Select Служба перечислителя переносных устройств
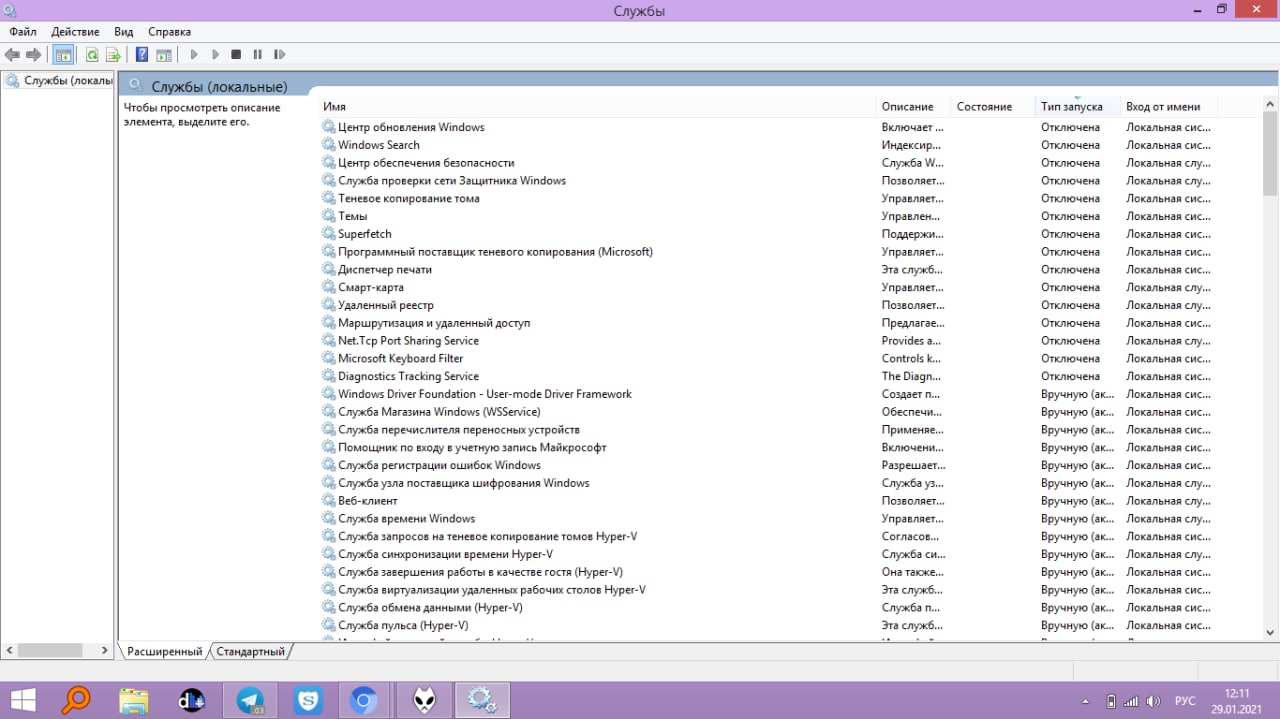 pyautogui.click(x=459, y=430)
